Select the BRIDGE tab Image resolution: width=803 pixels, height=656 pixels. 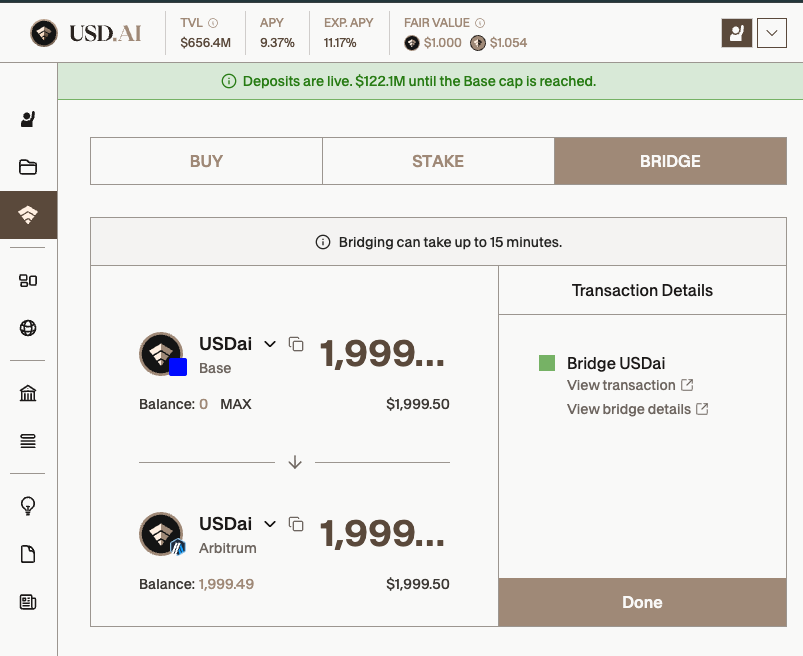pyautogui.click(x=670, y=161)
